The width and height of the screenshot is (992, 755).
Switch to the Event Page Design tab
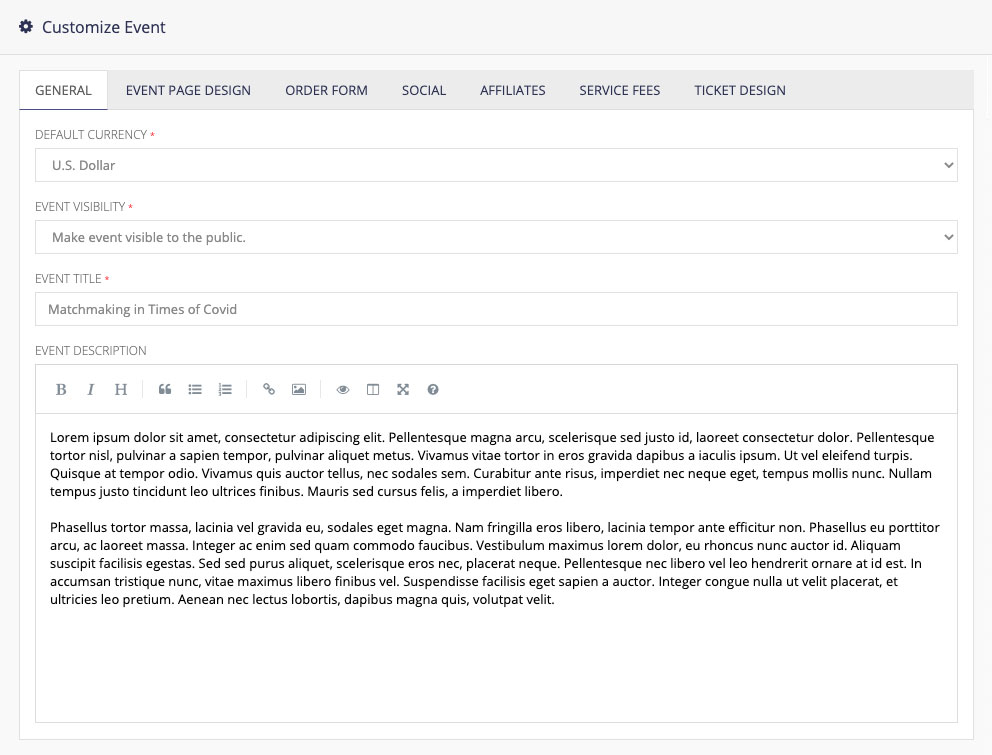pos(188,90)
